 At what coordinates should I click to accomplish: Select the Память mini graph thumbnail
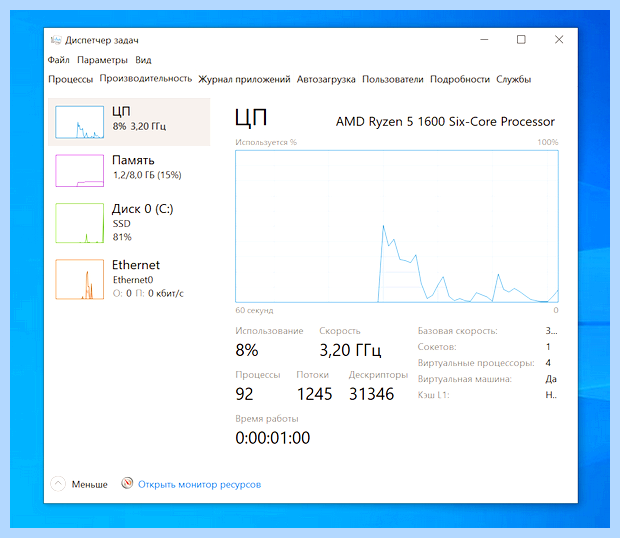coord(79,170)
